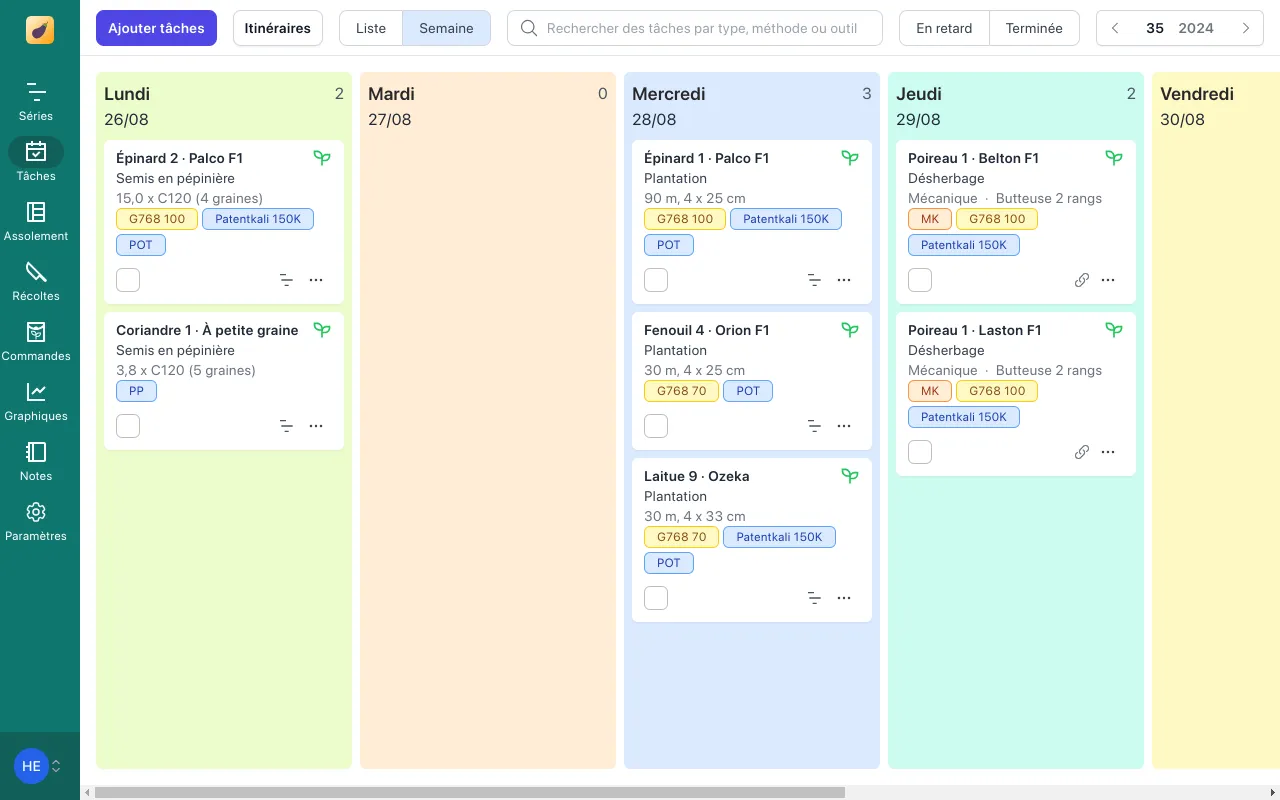
Task: Click the Ajouter tâches button
Action: point(156,28)
